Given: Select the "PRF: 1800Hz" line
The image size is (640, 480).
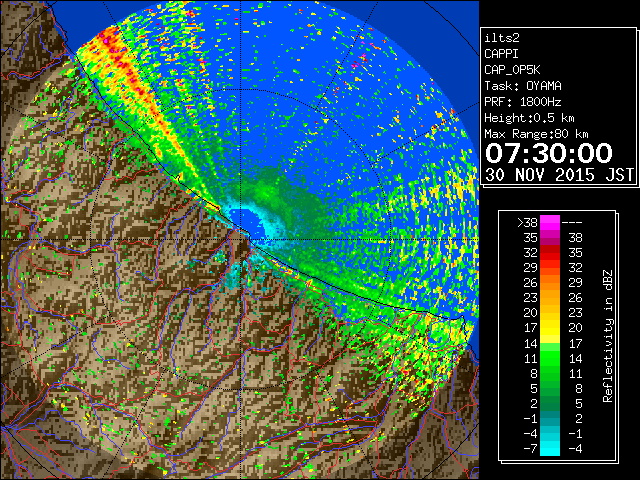Looking at the screenshot, I should coord(523,102).
